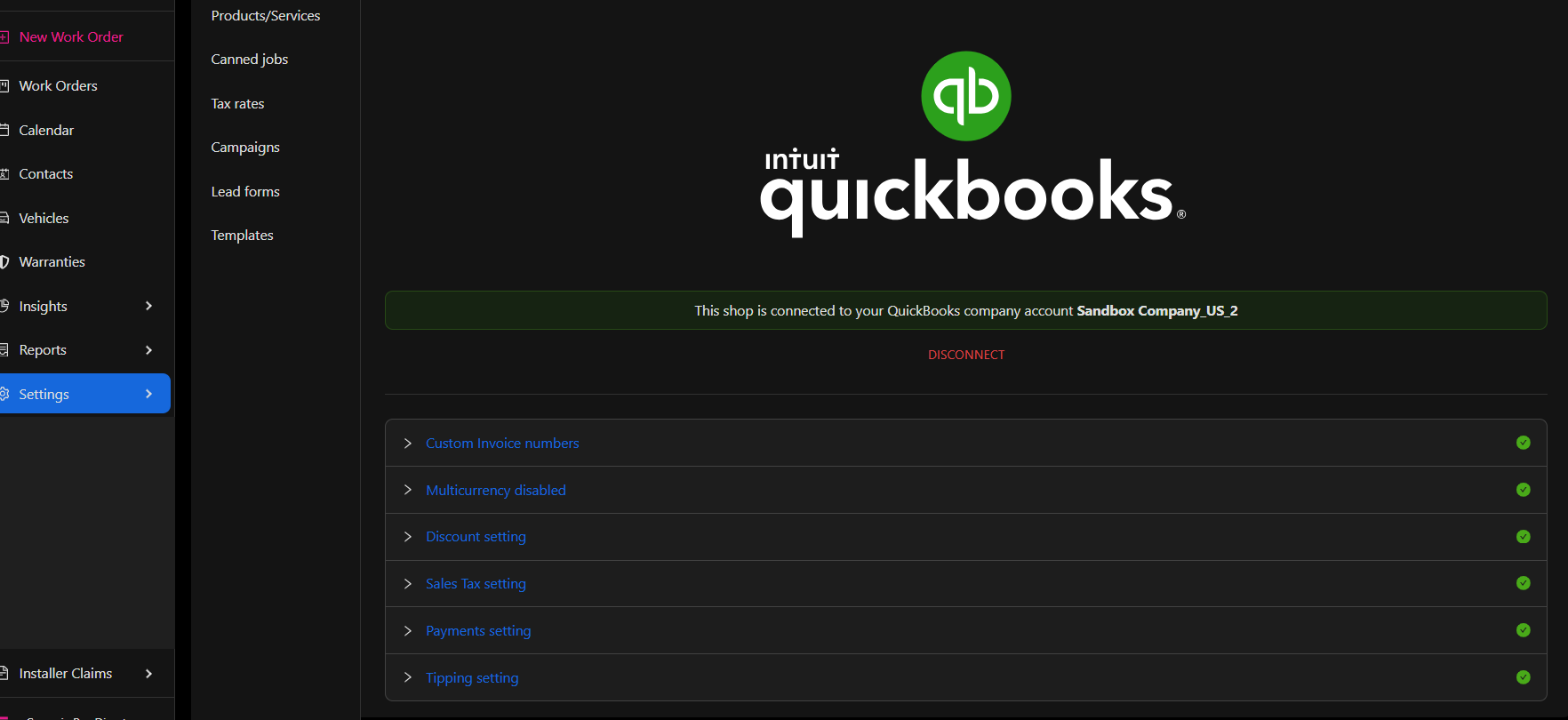Open Insights in the sidebar
1568x720 pixels.
43,307
